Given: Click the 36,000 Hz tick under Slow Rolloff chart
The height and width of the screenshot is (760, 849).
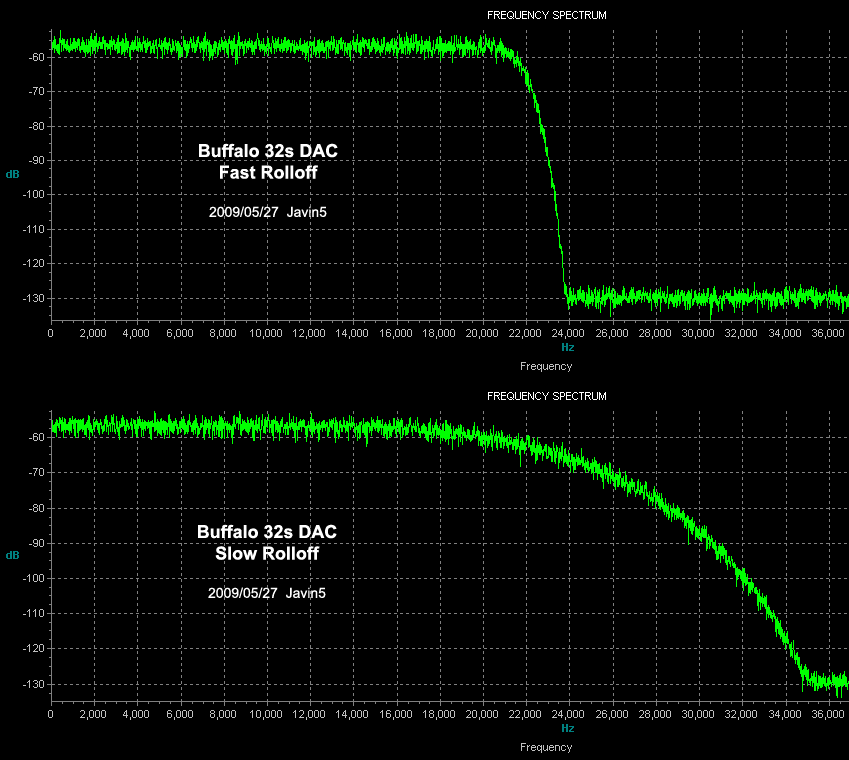Looking at the screenshot, I should click(x=828, y=715).
